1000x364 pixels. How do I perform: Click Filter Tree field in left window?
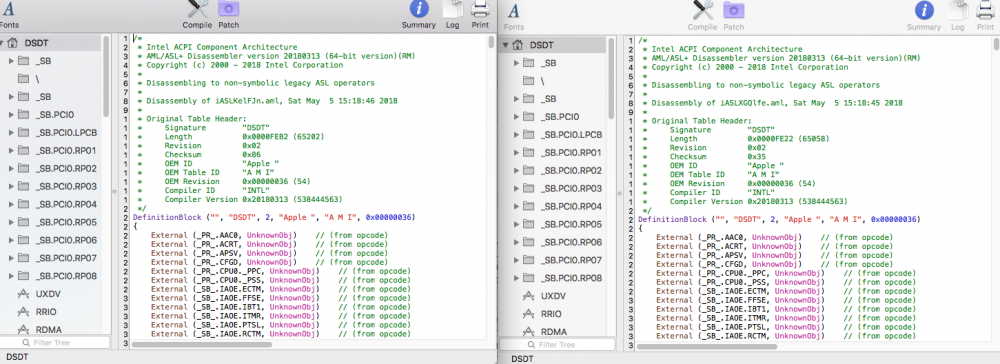tap(55, 343)
